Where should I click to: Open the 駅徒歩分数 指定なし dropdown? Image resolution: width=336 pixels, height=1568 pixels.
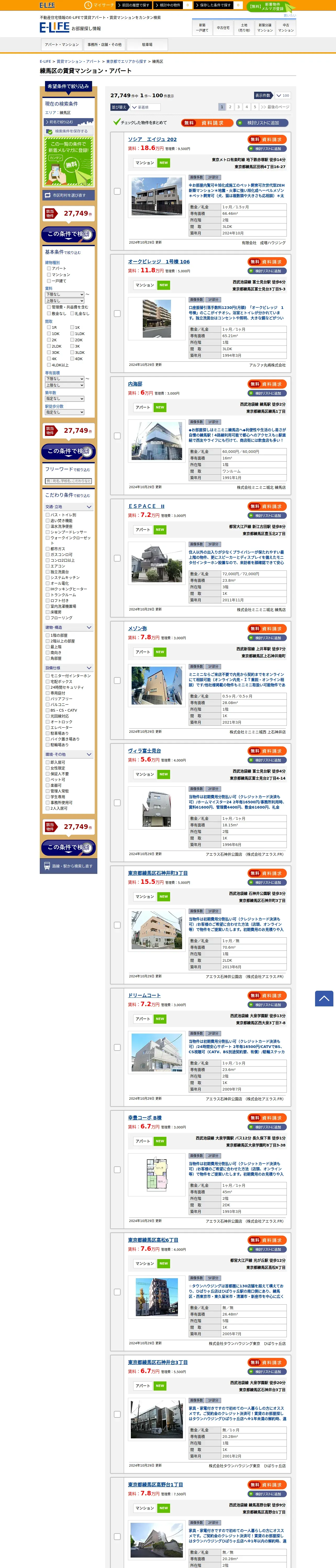(65, 412)
